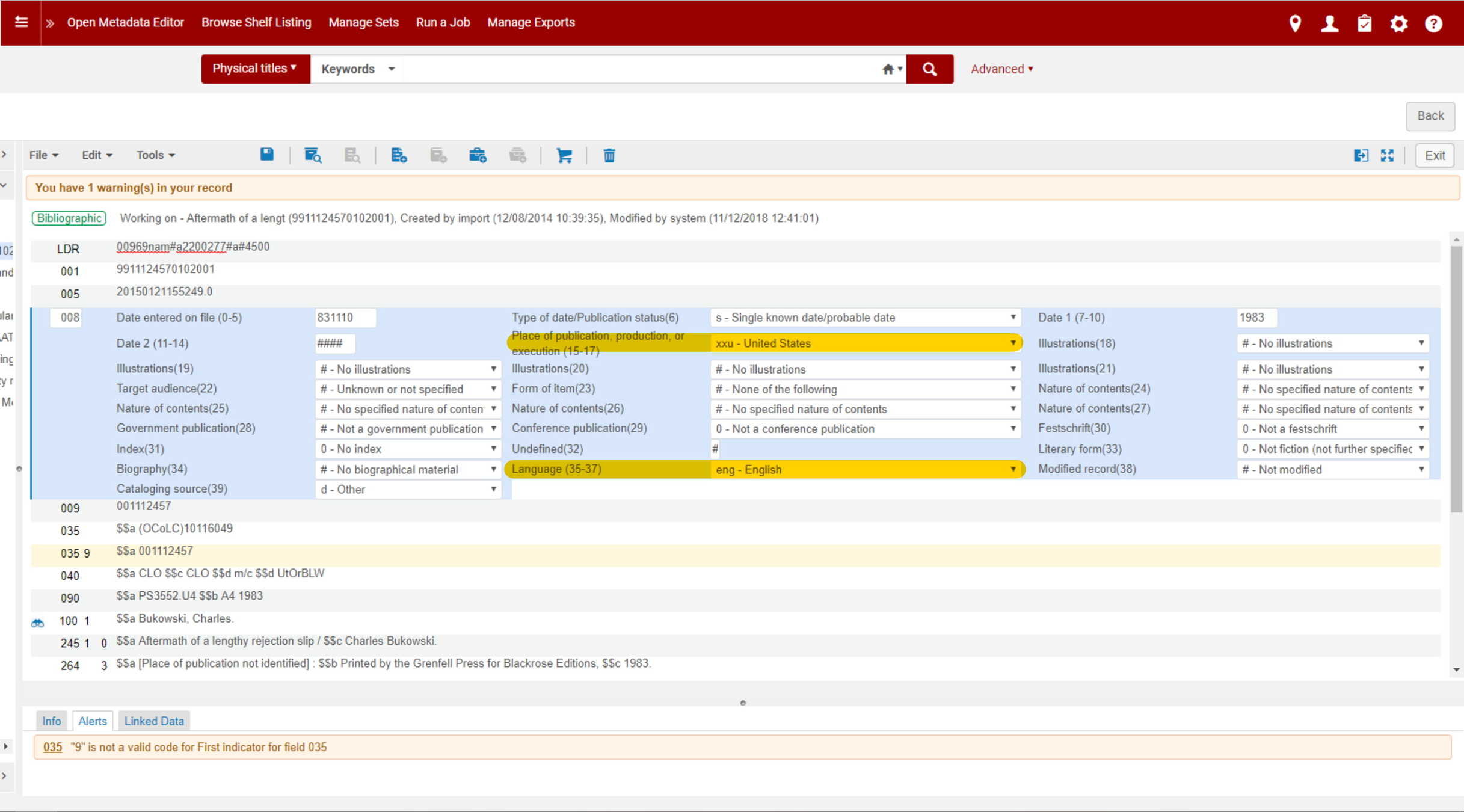The width and height of the screenshot is (1464, 812).
Task: Open the Tools menu
Action: (x=155, y=155)
